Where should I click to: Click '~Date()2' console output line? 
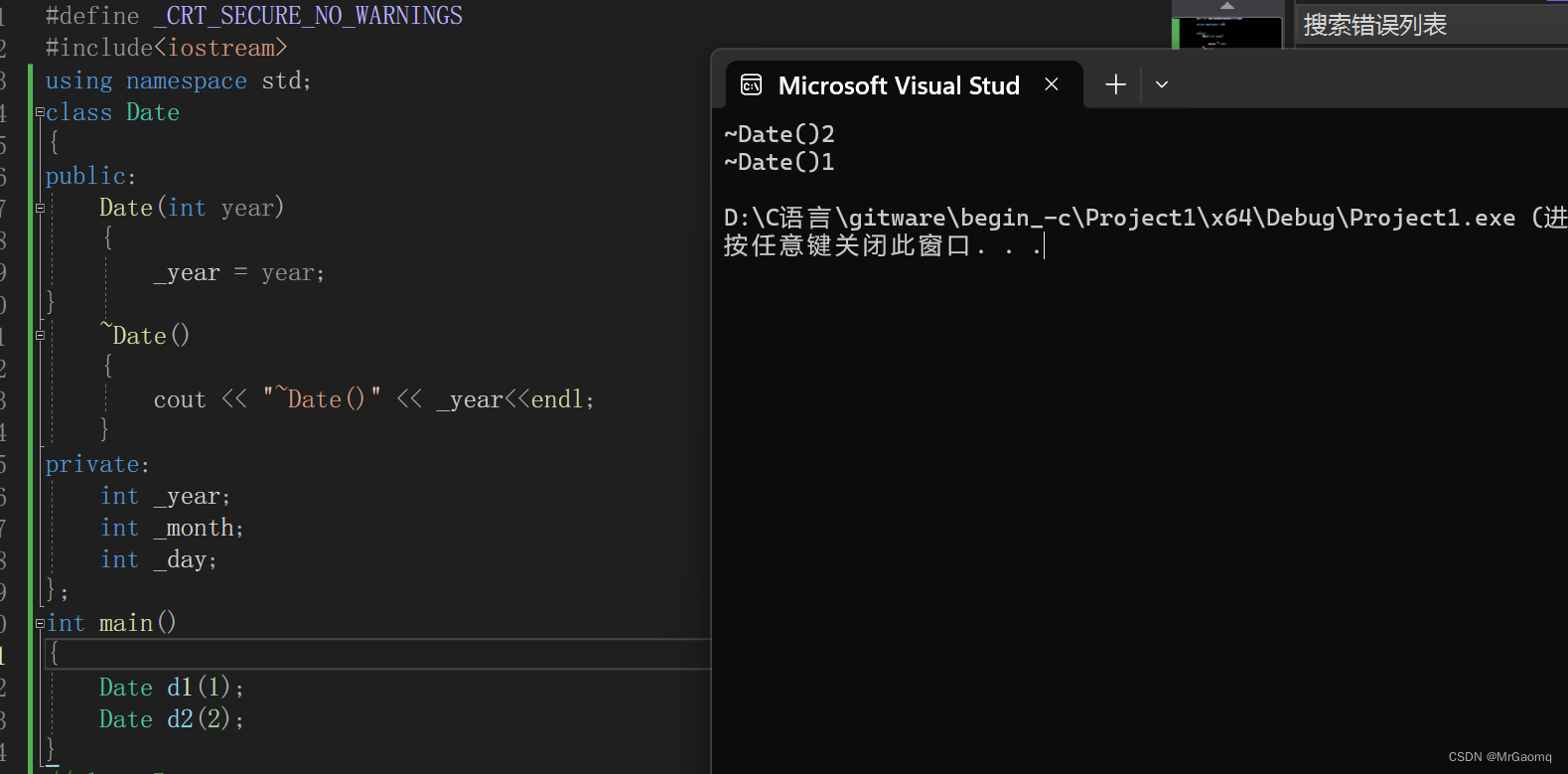tap(780, 134)
